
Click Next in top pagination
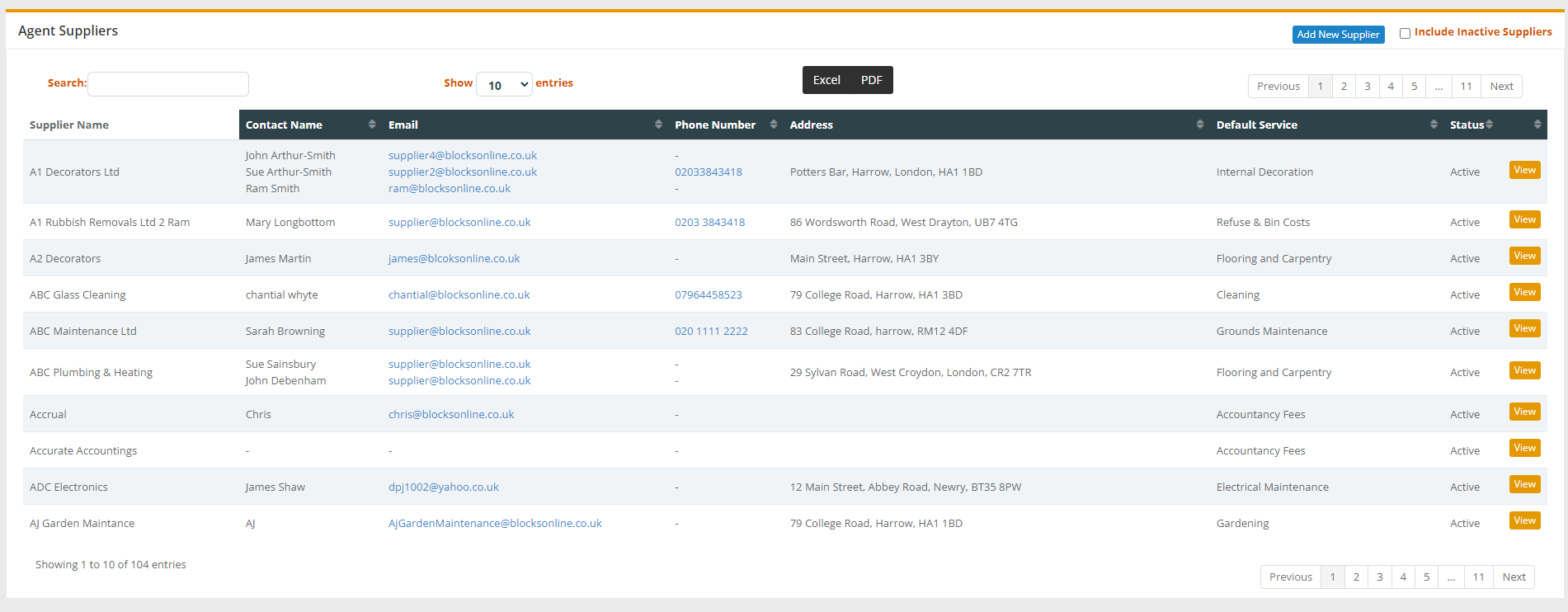[x=1501, y=86]
